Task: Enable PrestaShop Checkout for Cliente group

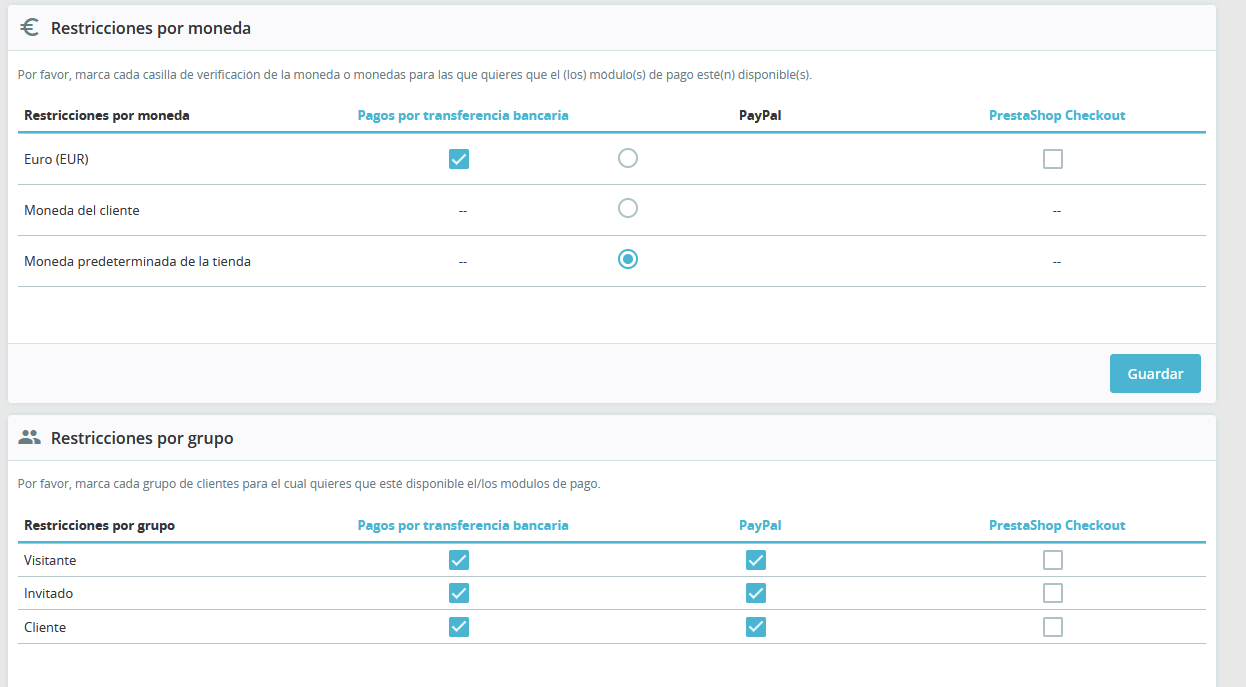Action: 1052,627
